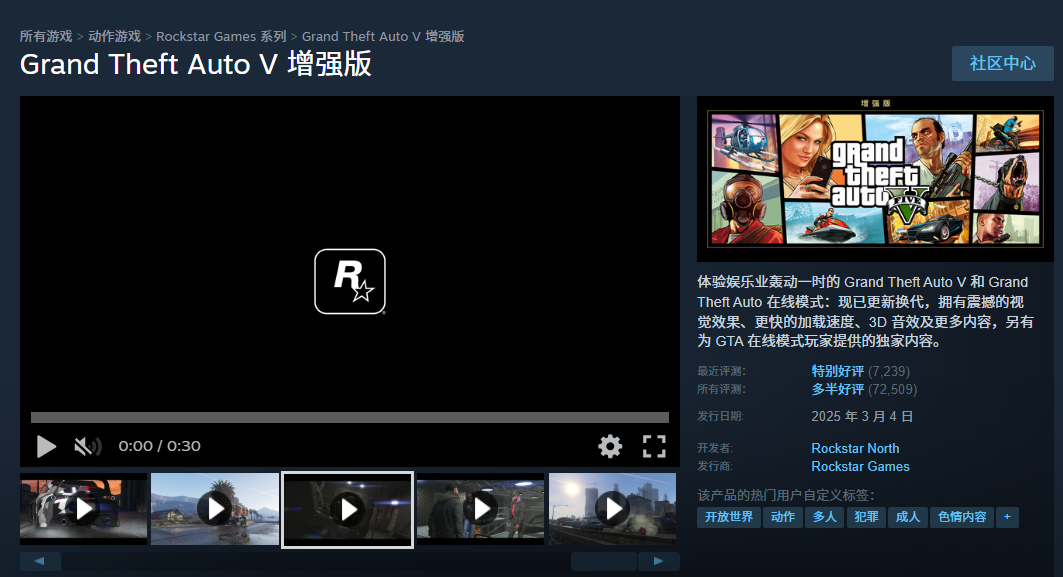This screenshot has height=577, width=1063.
Task: Click the play overlay on the last thumbnail
Action: (612, 509)
